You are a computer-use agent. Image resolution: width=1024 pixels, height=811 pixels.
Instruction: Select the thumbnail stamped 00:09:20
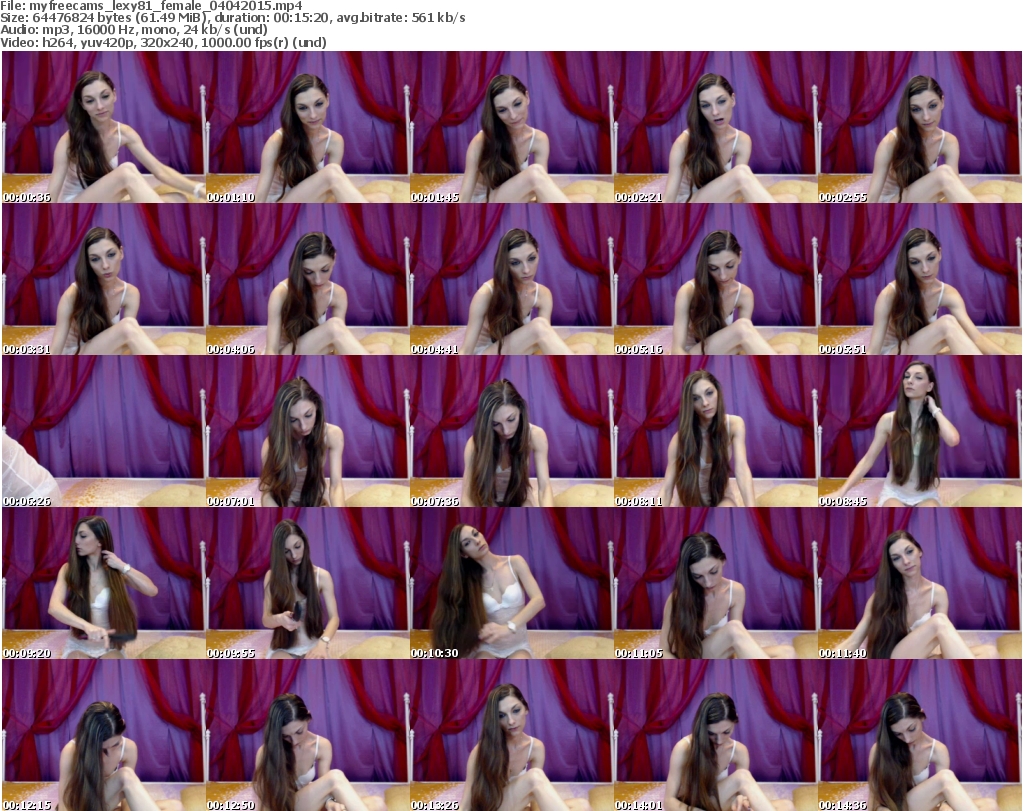click(x=104, y=583)
